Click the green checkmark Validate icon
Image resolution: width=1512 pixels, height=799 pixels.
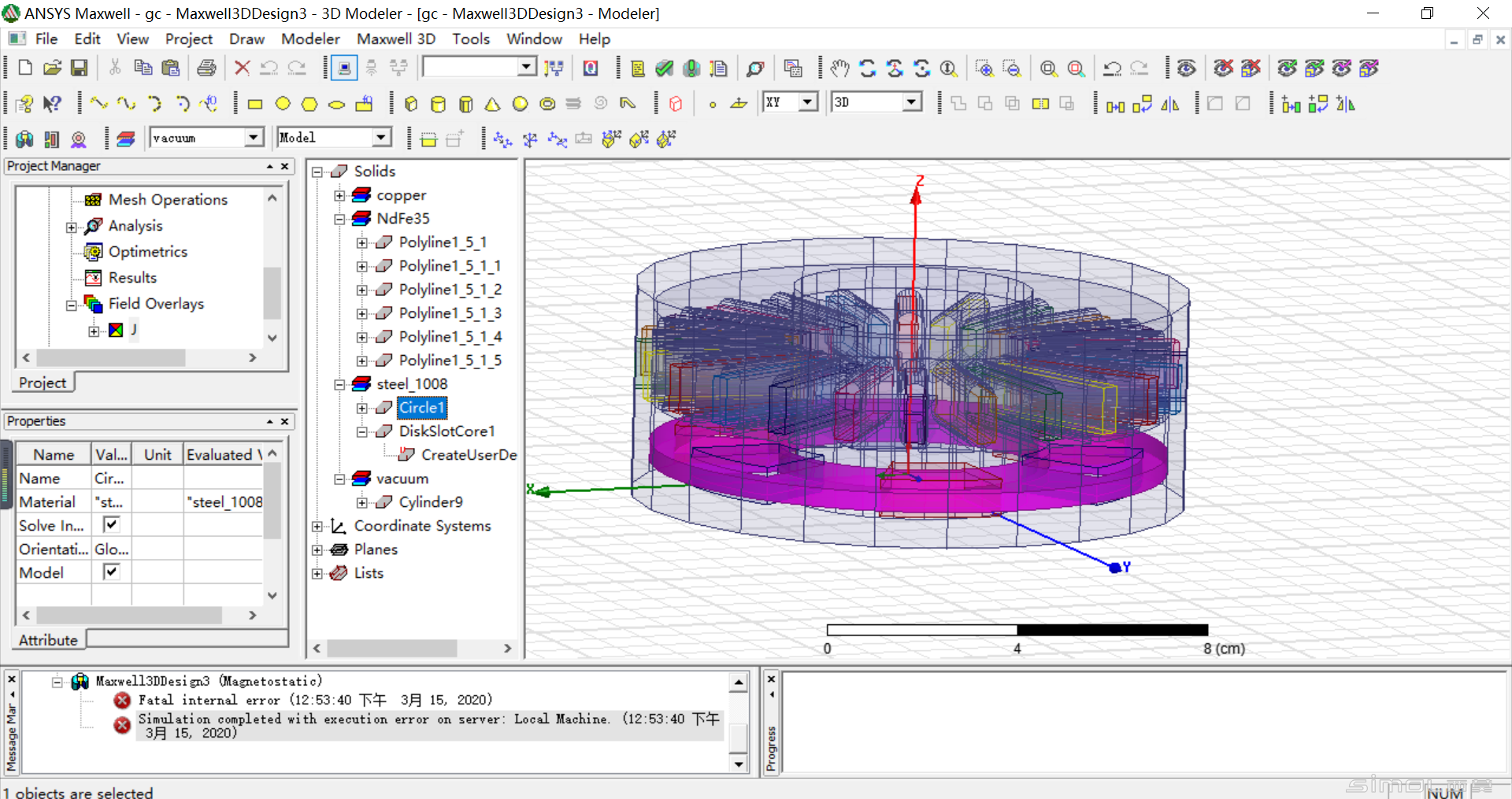click(665, 68)
